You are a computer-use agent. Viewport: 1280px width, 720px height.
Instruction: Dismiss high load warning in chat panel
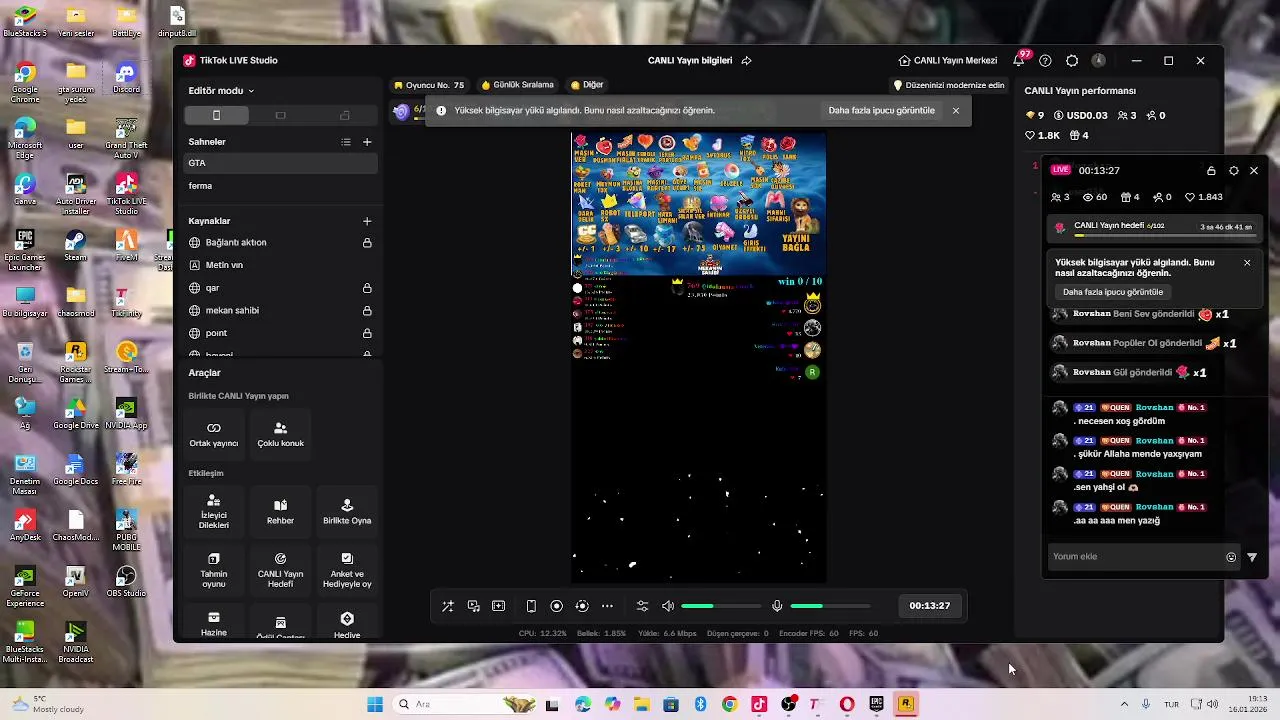tap(1247, 263)
